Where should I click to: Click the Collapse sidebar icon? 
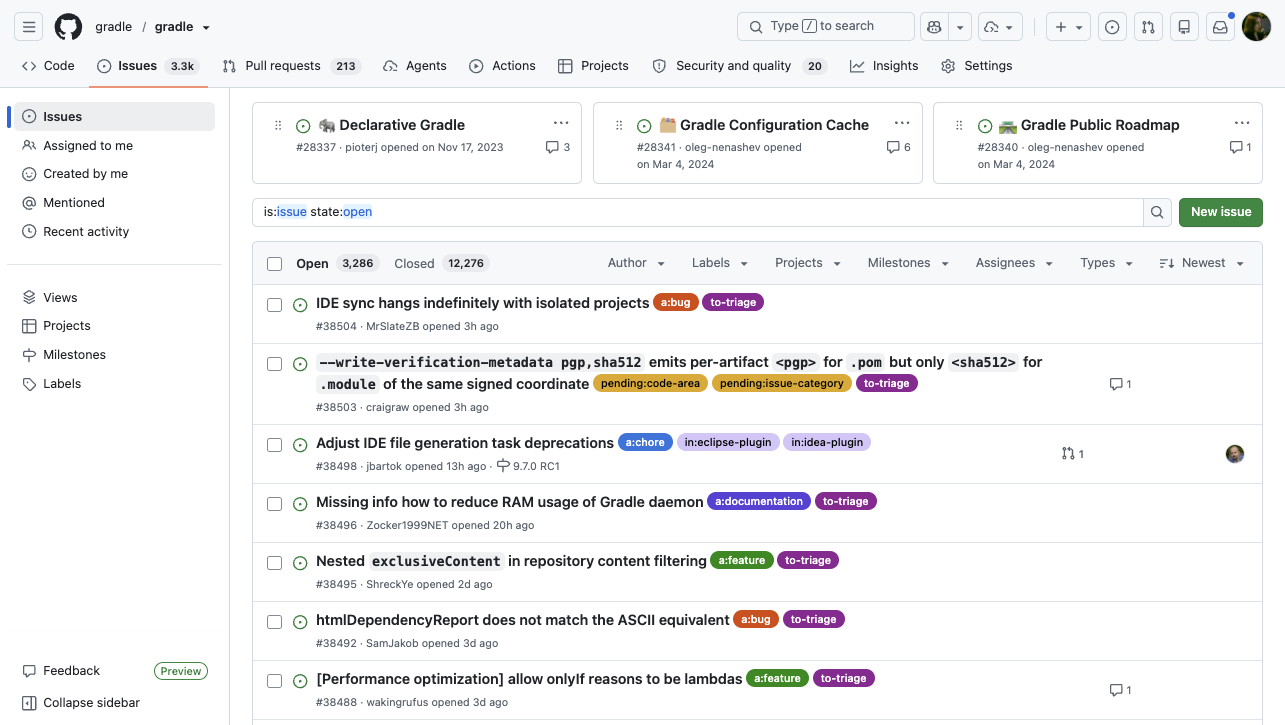29,703
